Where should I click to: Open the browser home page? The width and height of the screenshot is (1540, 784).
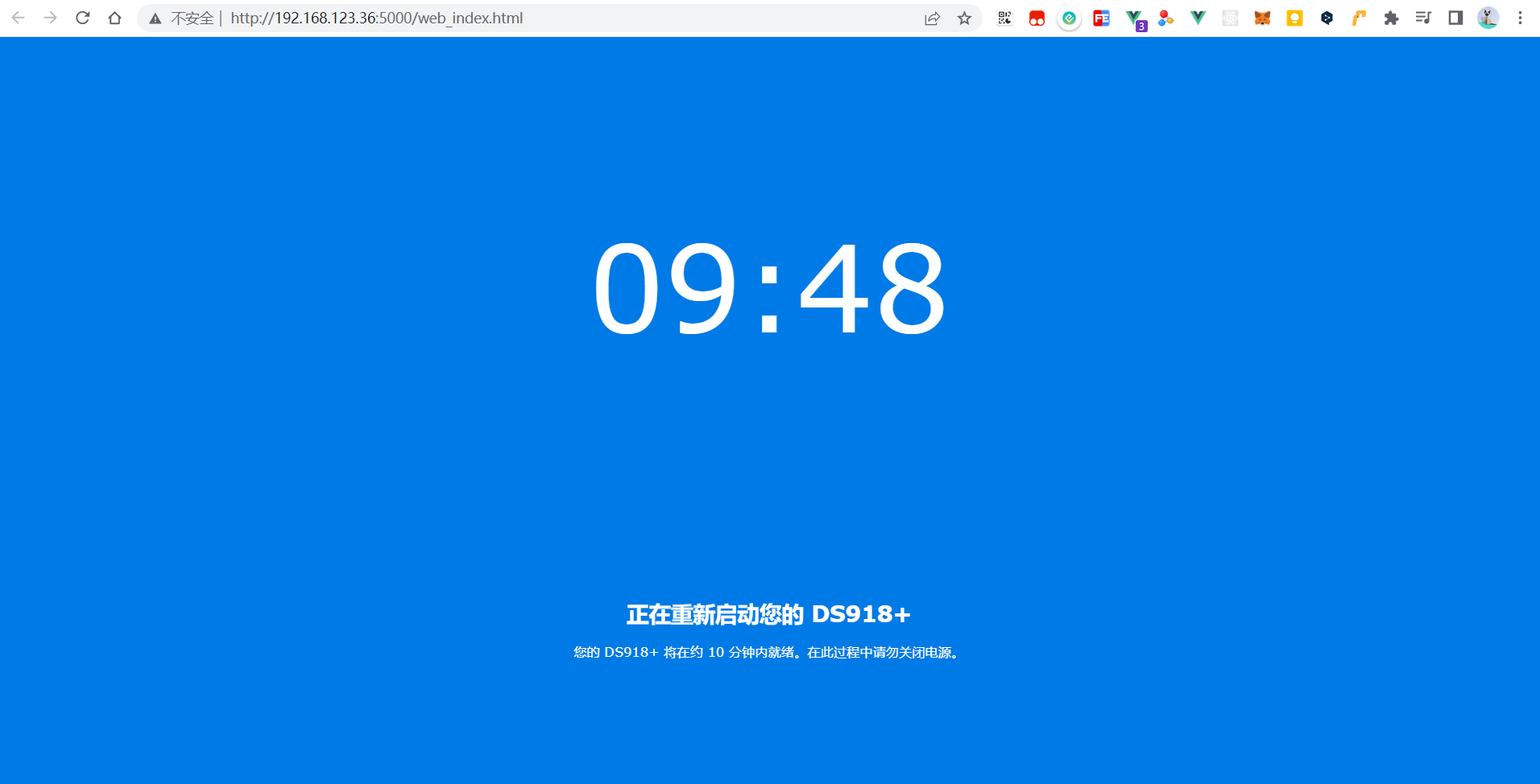[x=114, y=18]
